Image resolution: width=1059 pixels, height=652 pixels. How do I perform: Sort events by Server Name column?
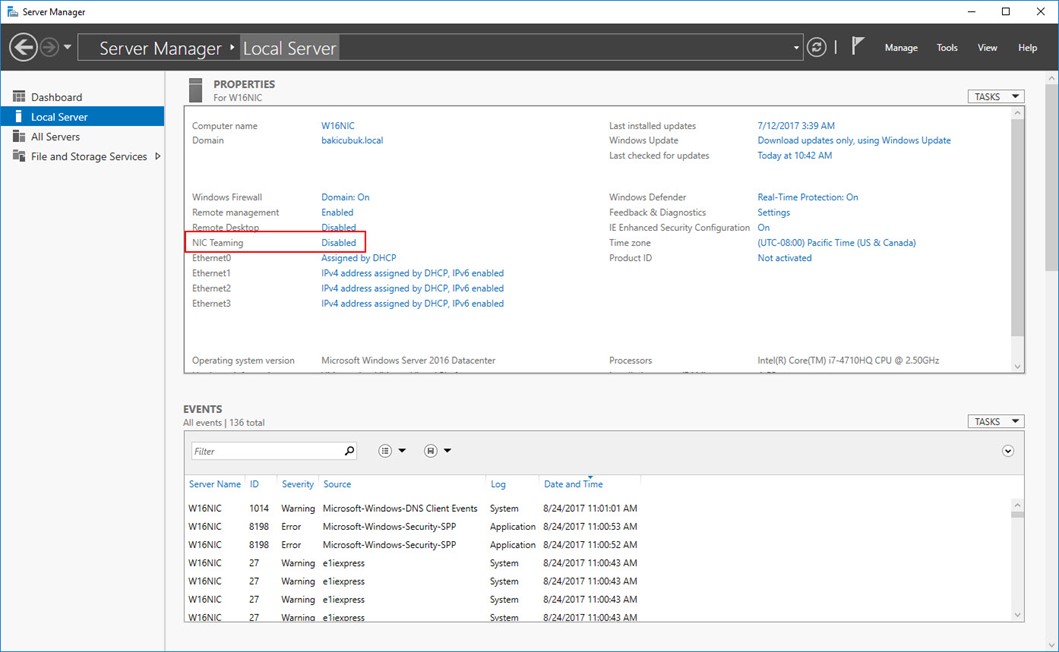point(215,484)
